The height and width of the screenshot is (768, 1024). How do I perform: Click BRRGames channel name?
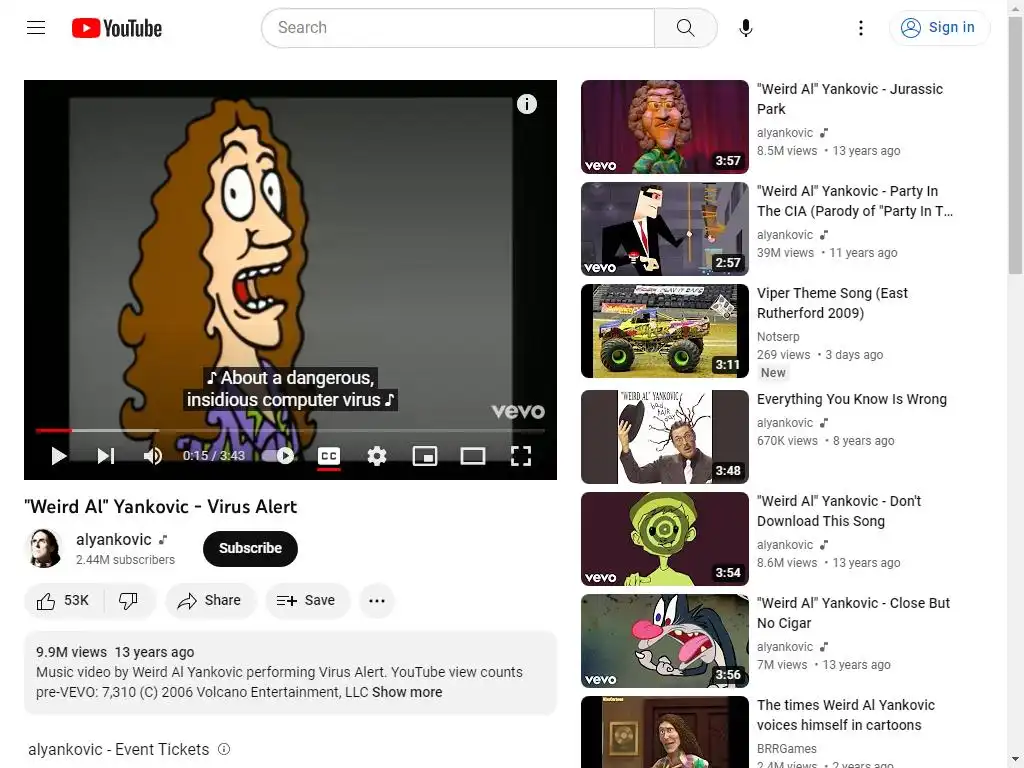pyautogui.click(x=786, y=748)
